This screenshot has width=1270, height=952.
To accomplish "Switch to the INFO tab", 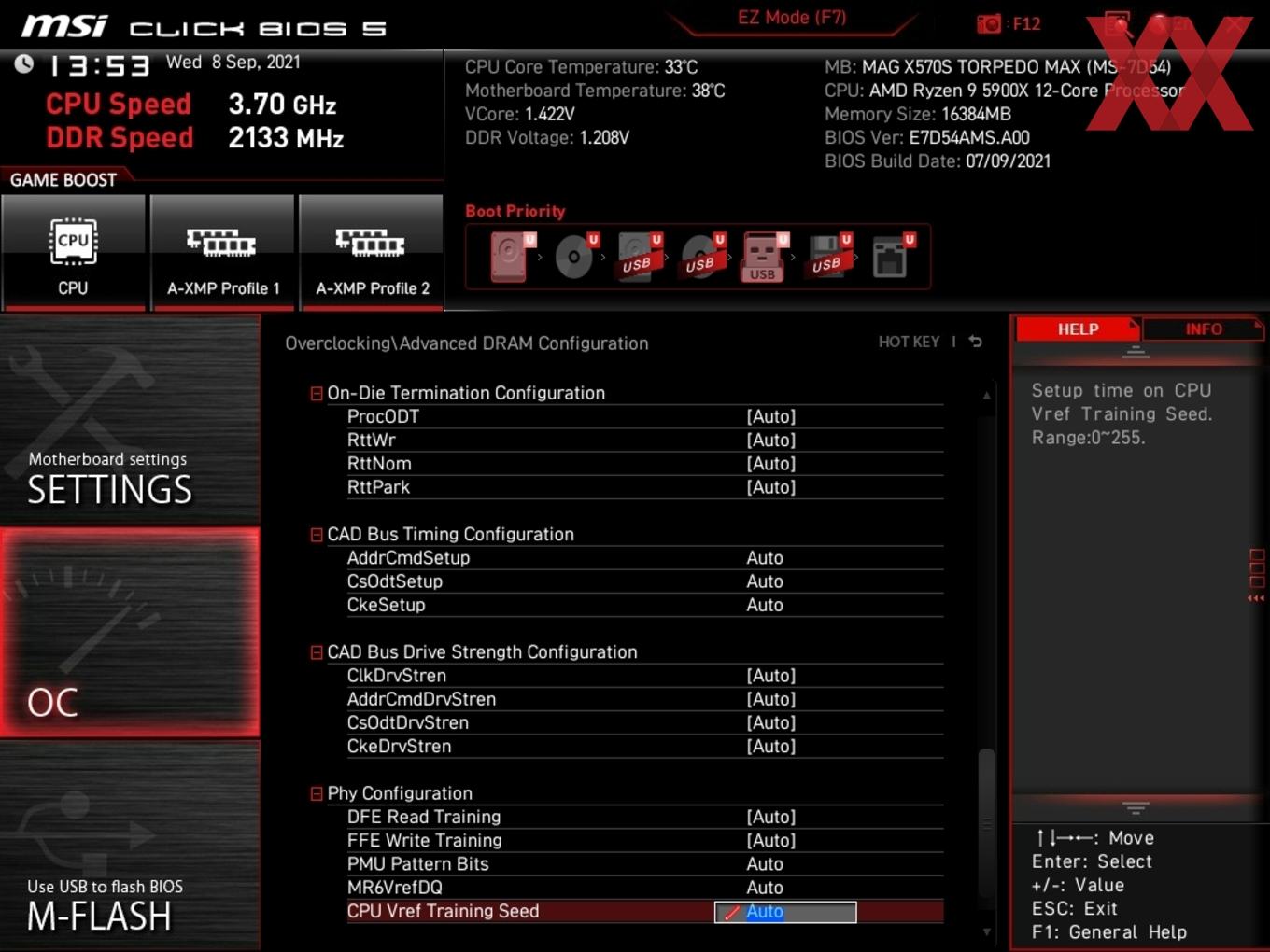I will (1203, 329).
